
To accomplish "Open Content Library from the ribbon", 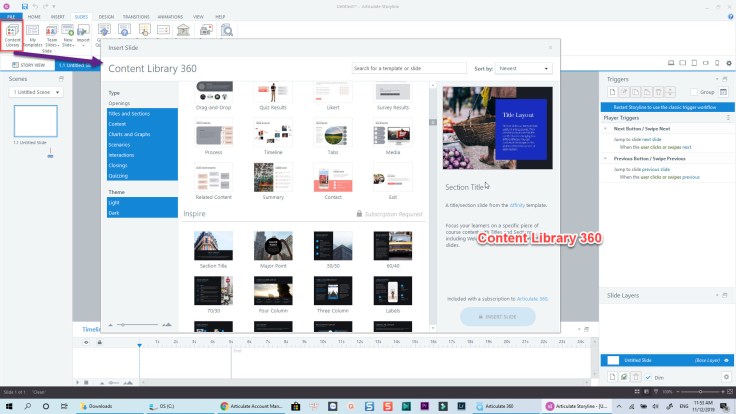I will pos(12,35).
